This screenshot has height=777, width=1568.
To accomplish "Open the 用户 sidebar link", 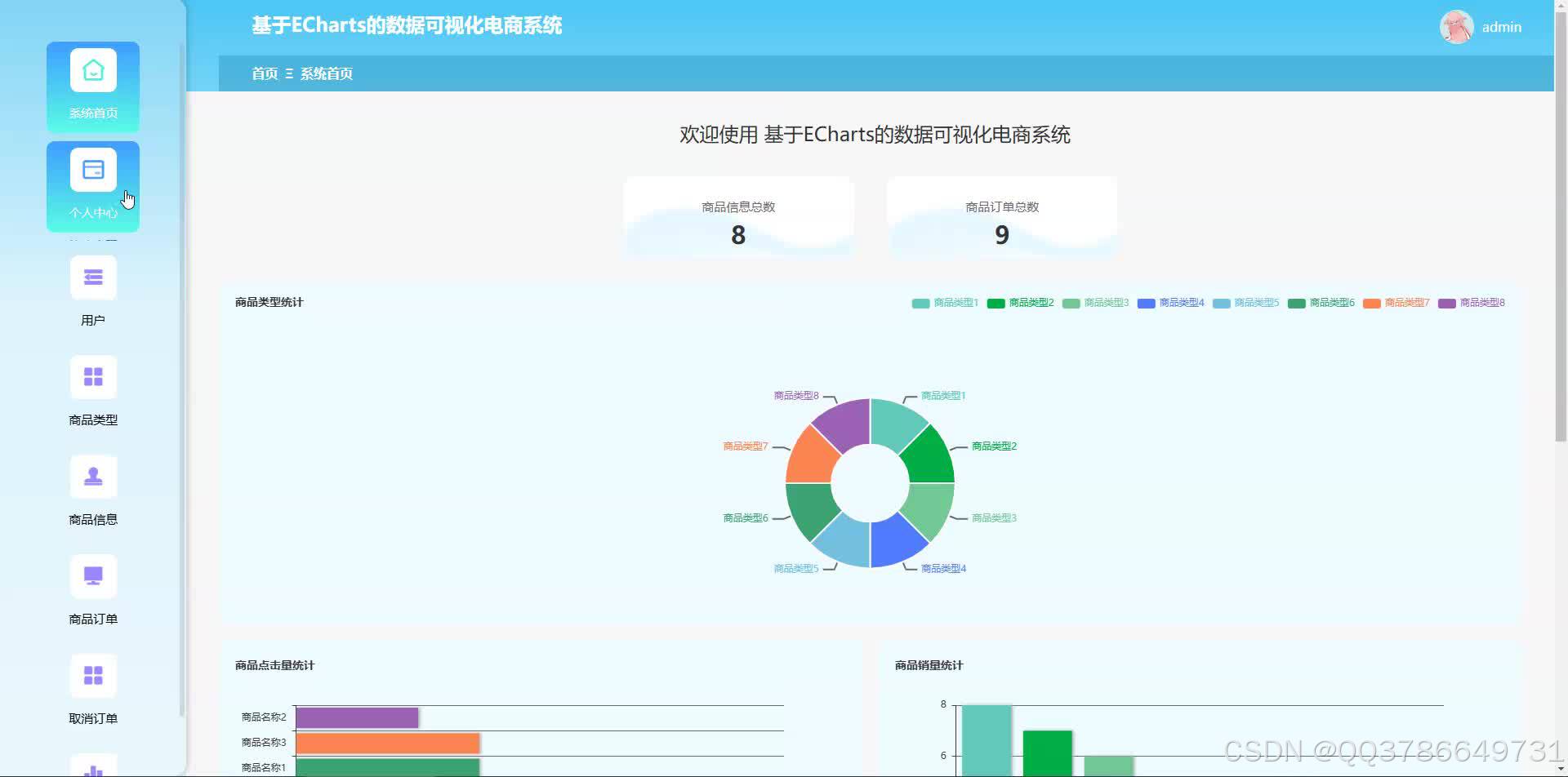I will click(93, 319).
